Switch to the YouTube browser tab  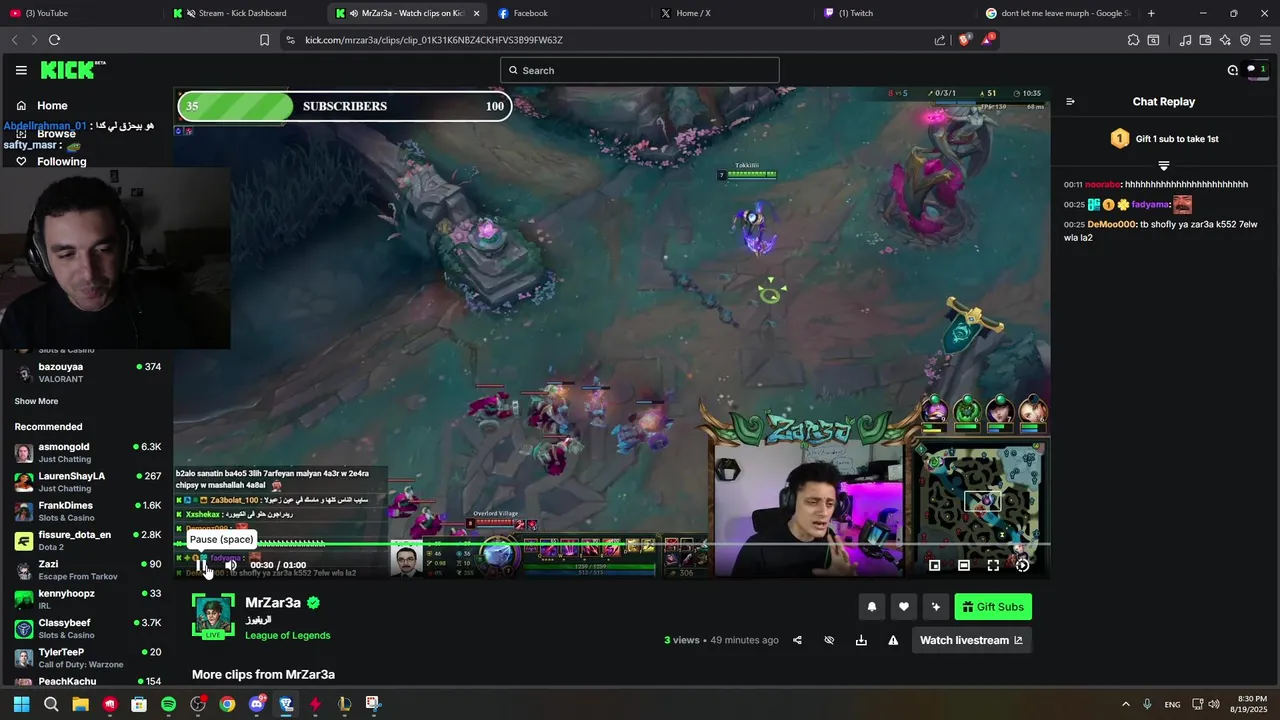(80, 13)
